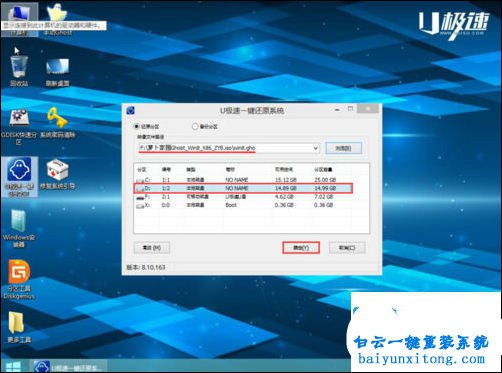This screenshot has width=502, height=373.
Task: Click the Browse button beside path field
Action: point(343,148)
